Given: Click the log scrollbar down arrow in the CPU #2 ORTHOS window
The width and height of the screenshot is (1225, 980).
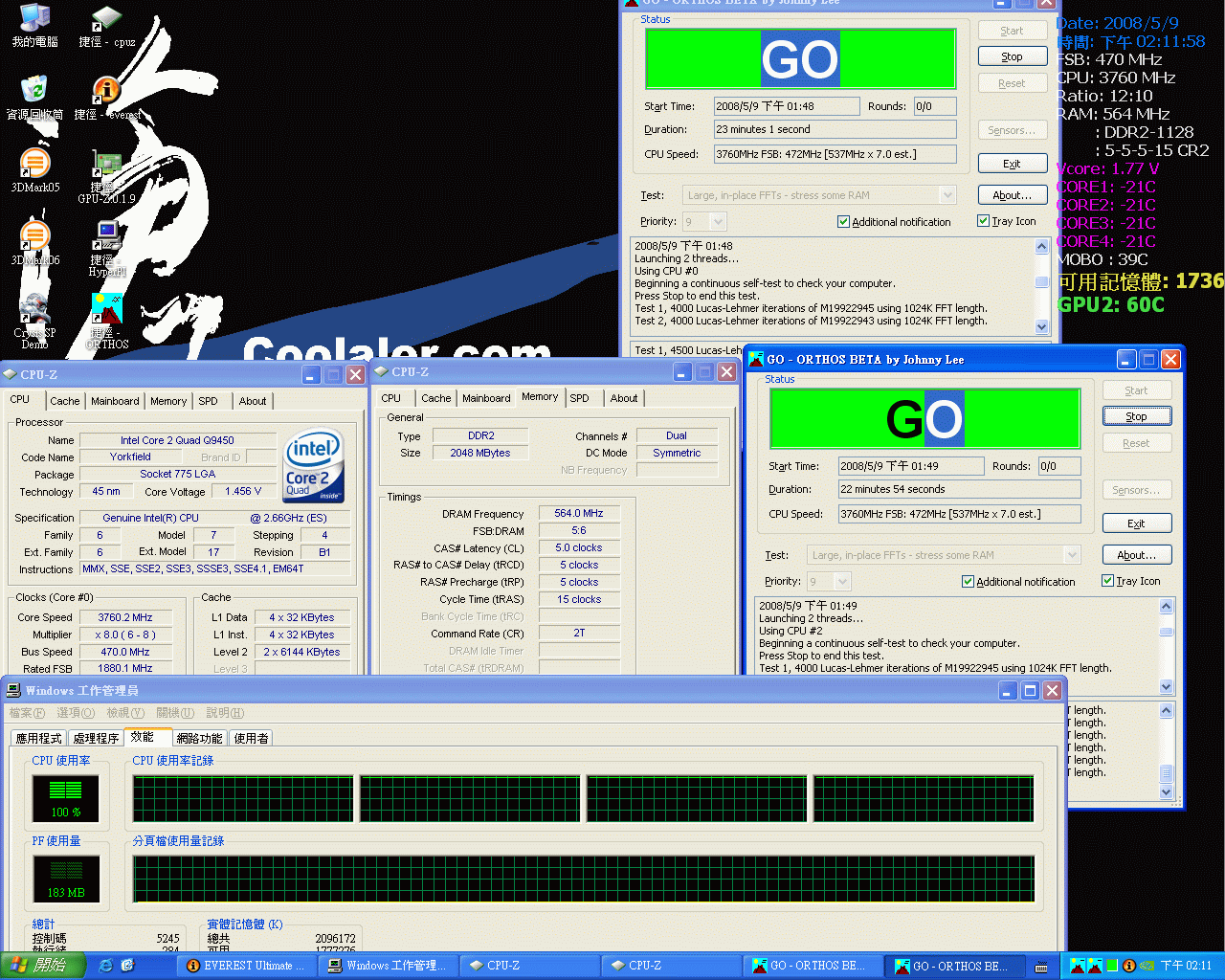Looking at the screenshot, I should click(1166, 686).
